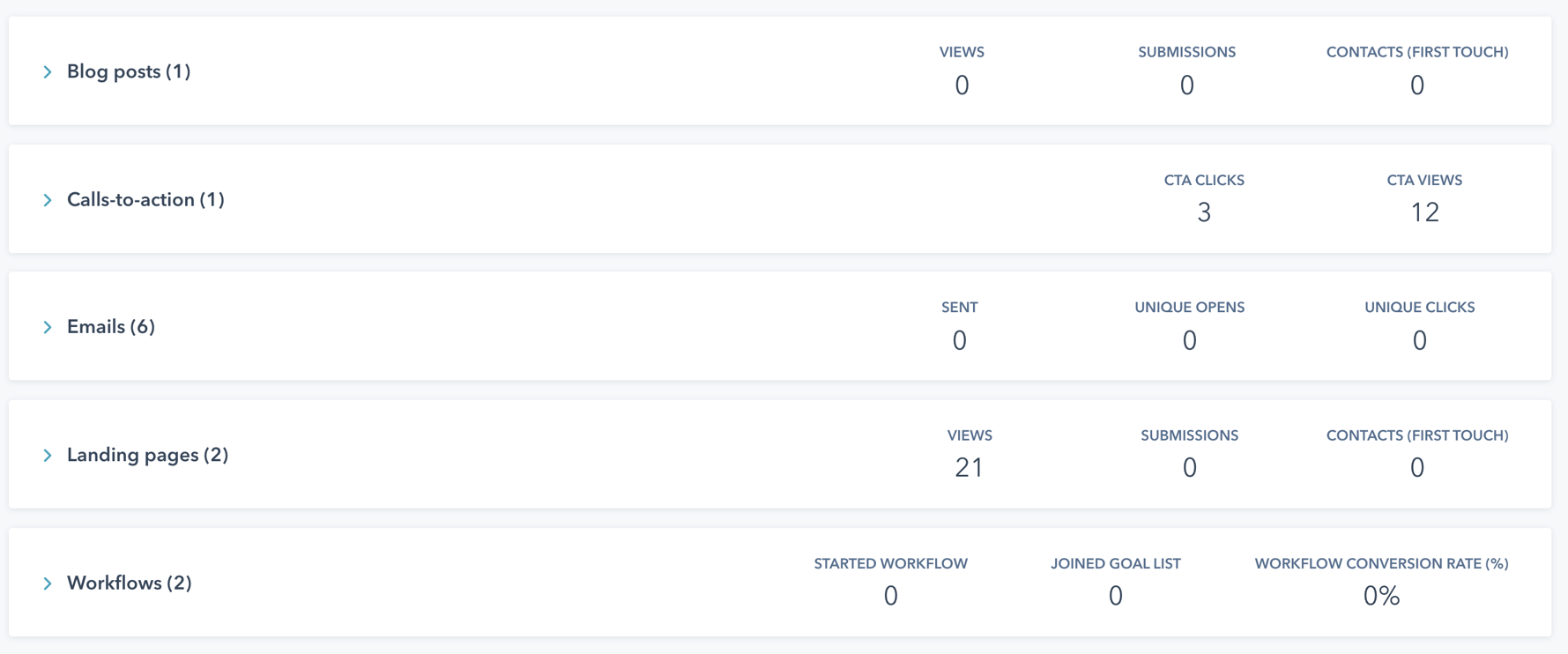Click the CTA VIEWS value showing 12
The width and height of the screenshot is (1568, 654).
coord(1424,212)
